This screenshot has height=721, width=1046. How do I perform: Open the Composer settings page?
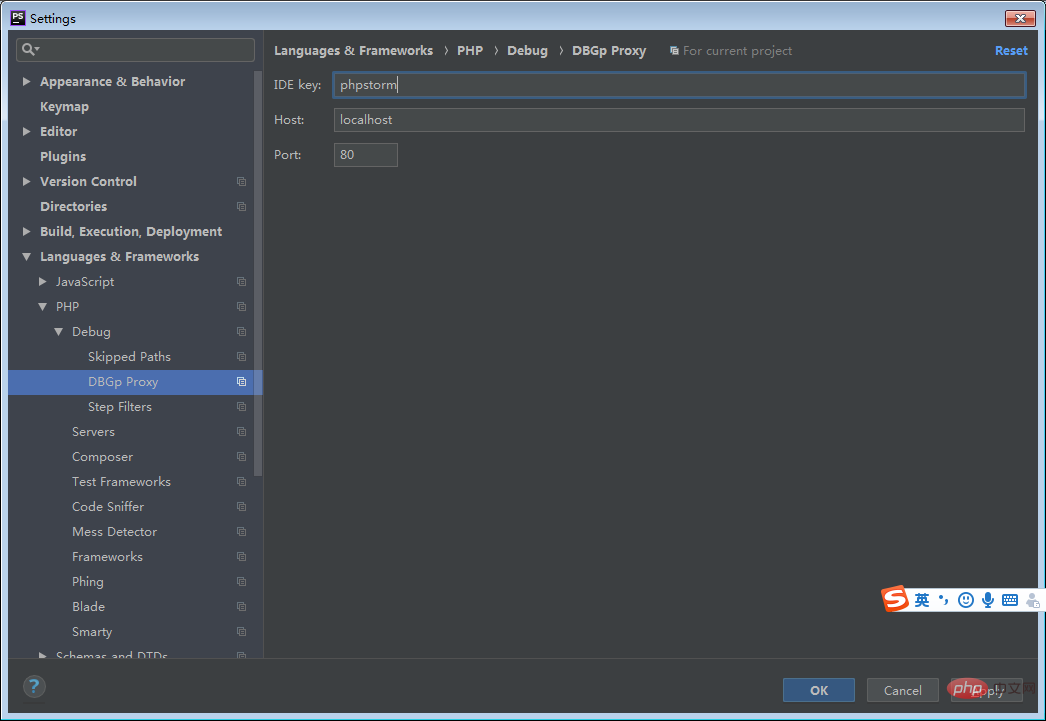(x=102, y=457)
